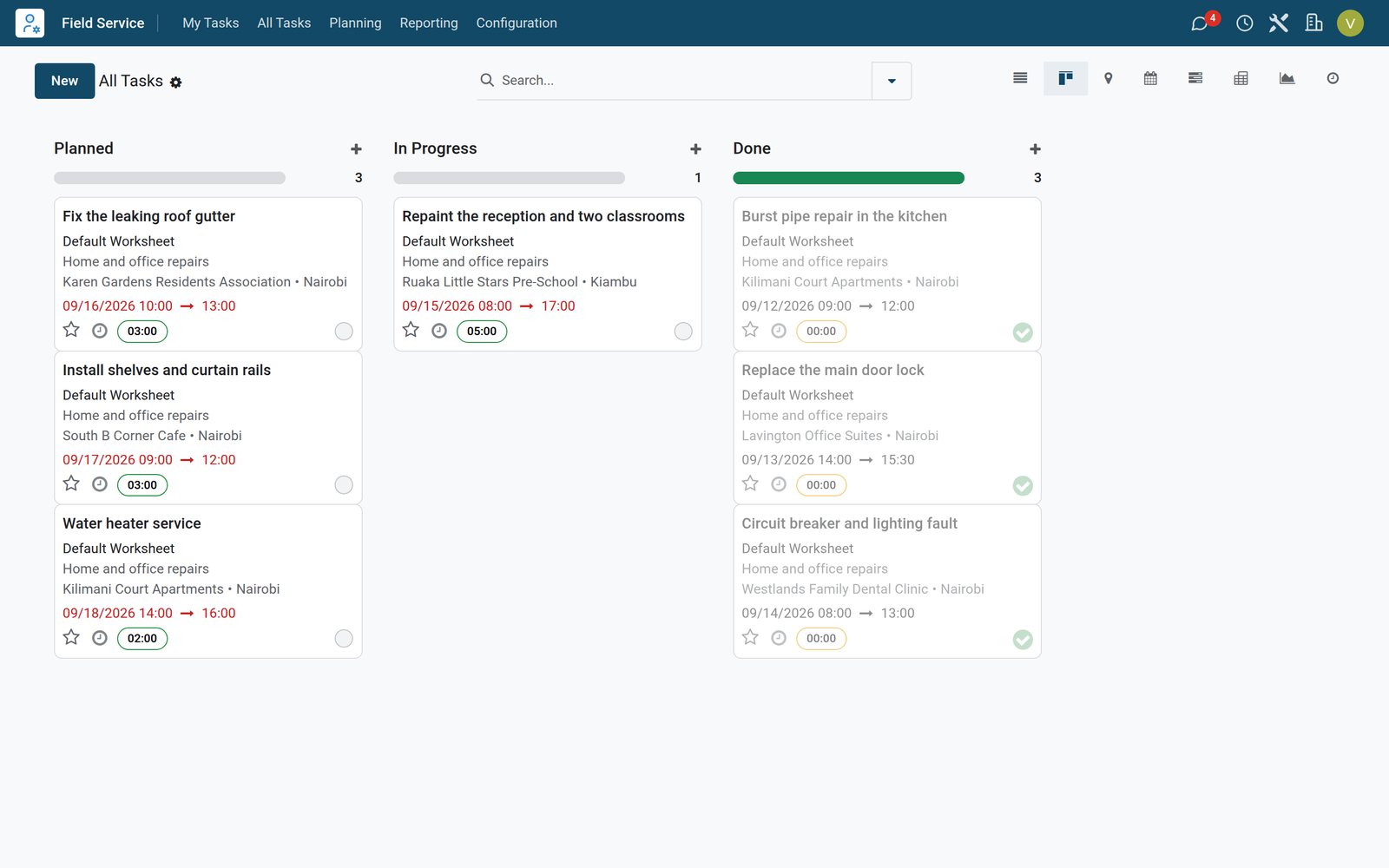
Task: Open the Field Service app home icon
Action: (30, 23)
